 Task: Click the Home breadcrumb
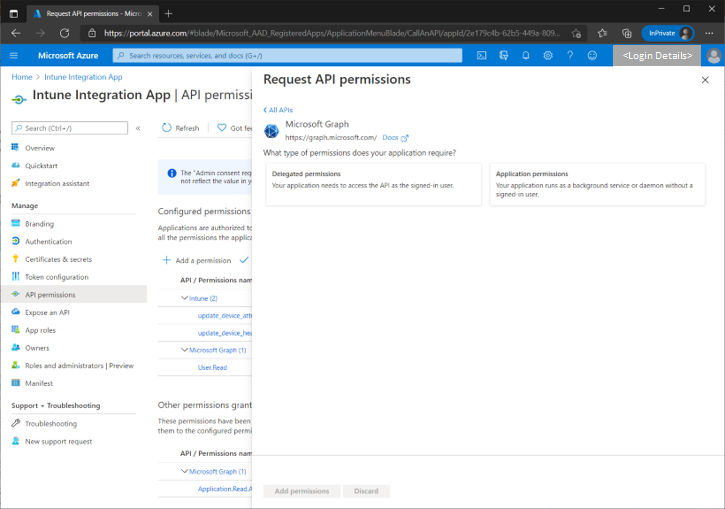[x=22, y=77]
